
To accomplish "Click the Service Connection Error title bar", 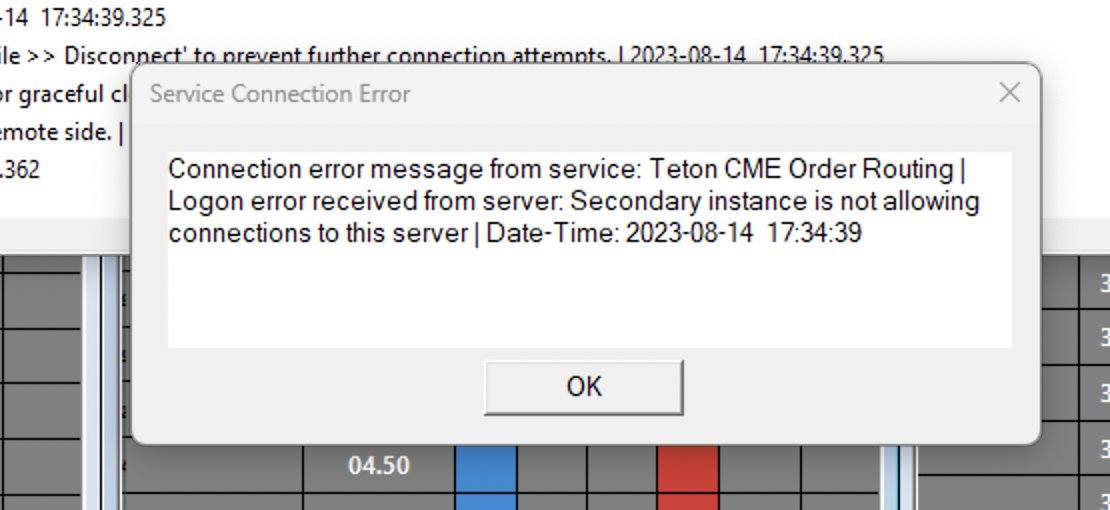I will point(500,94).
